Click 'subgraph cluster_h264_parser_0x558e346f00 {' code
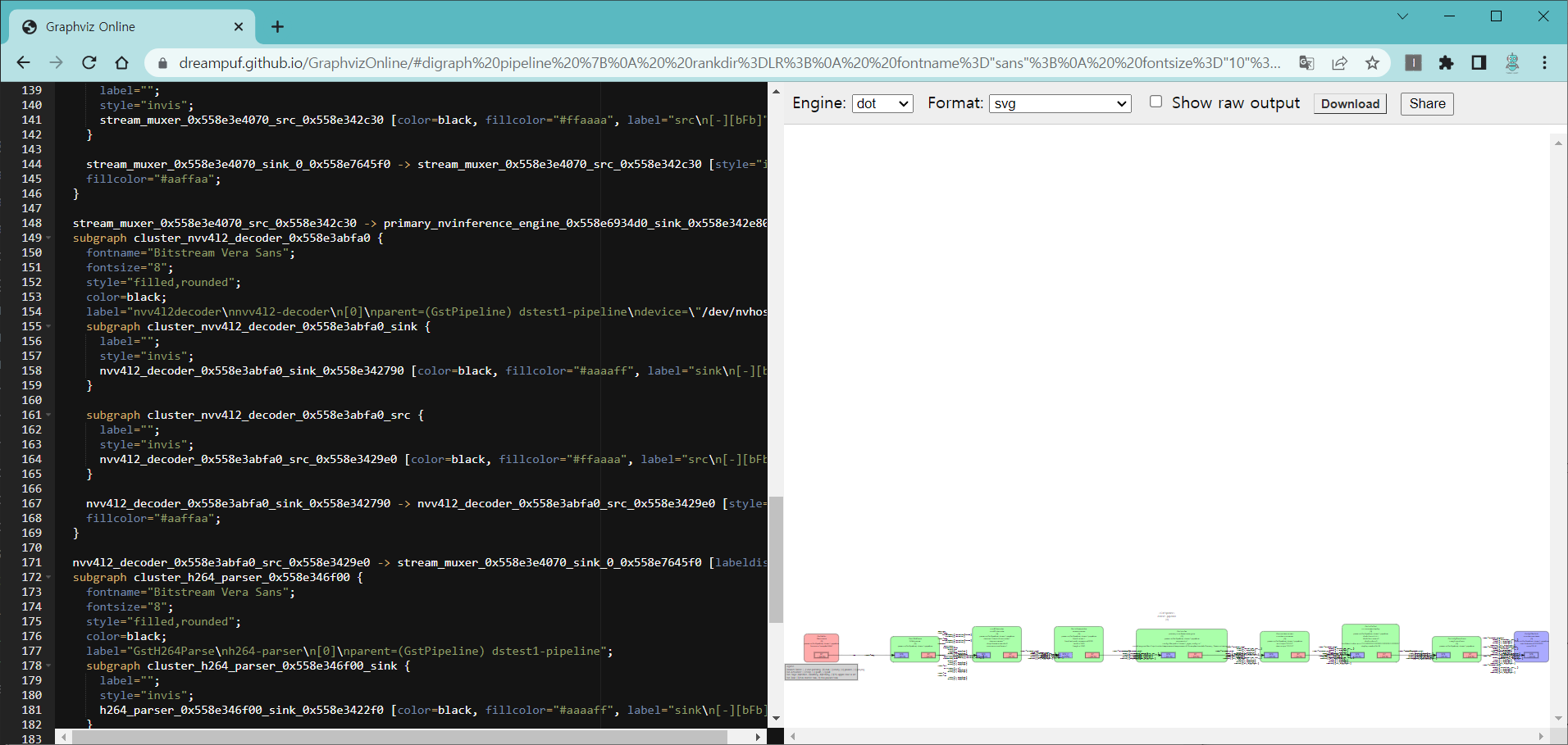This screenshot has height=745, width=1568. pos(218,578)
